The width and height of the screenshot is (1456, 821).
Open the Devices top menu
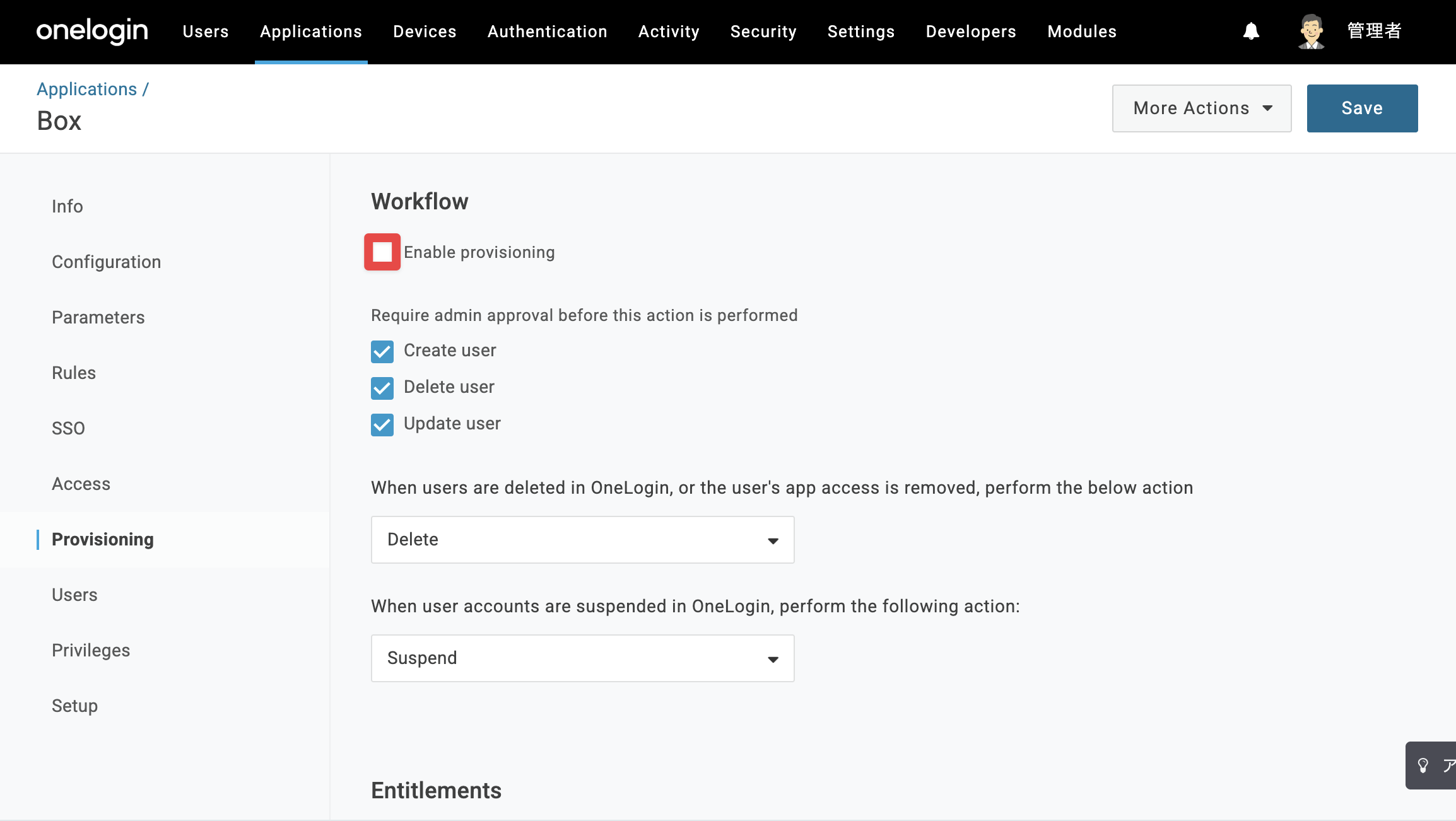[x=425, y=32]
